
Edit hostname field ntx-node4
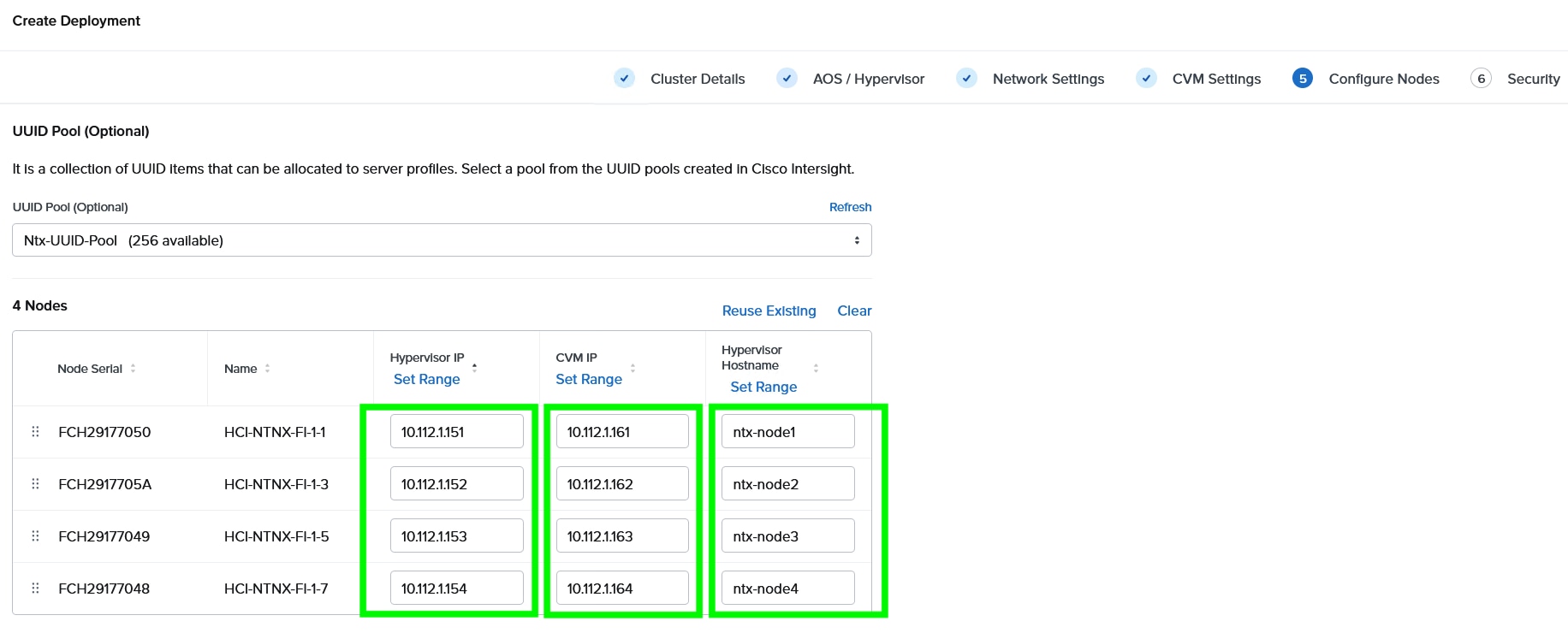point(788,589)
